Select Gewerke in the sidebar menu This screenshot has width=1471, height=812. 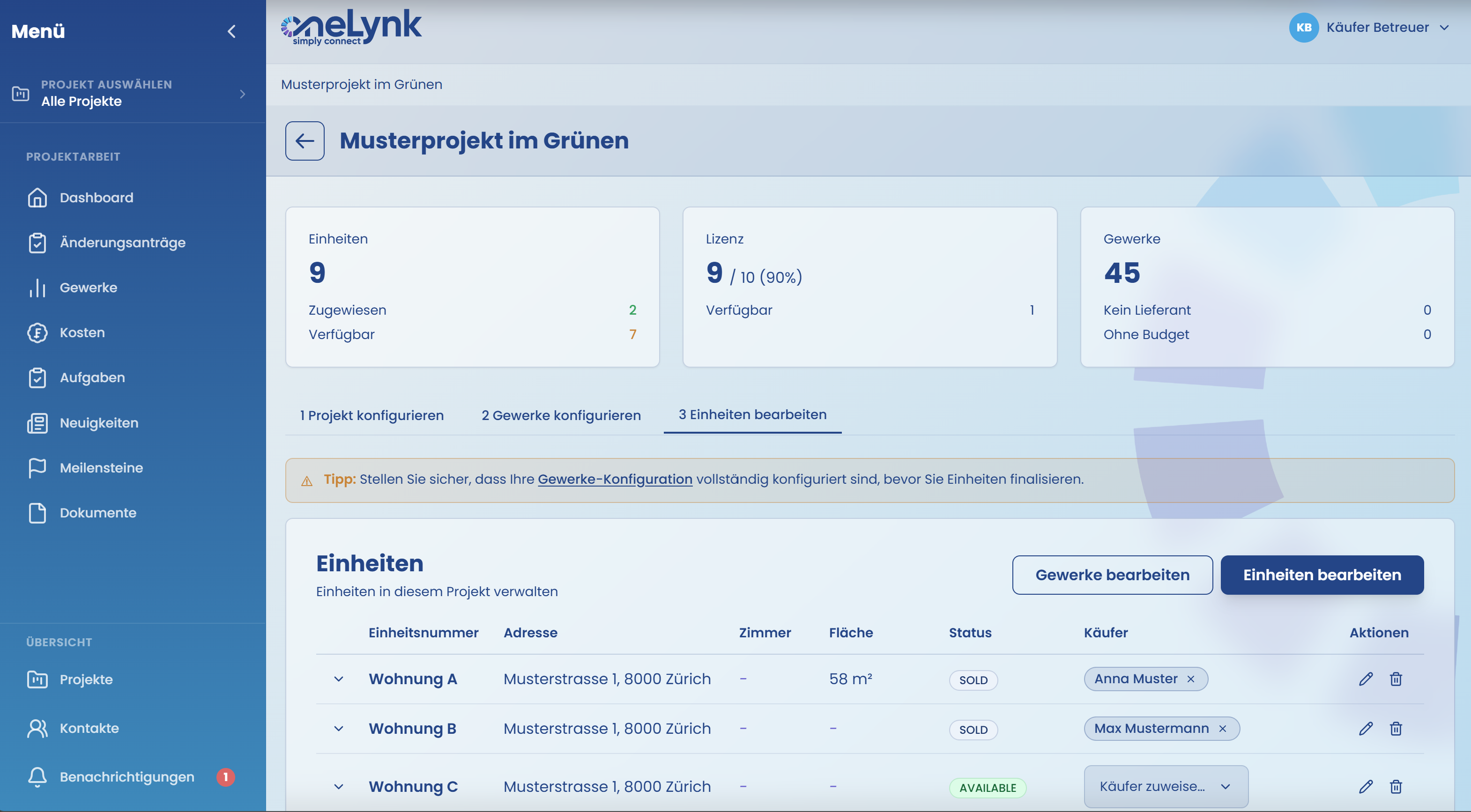(89, 287)
